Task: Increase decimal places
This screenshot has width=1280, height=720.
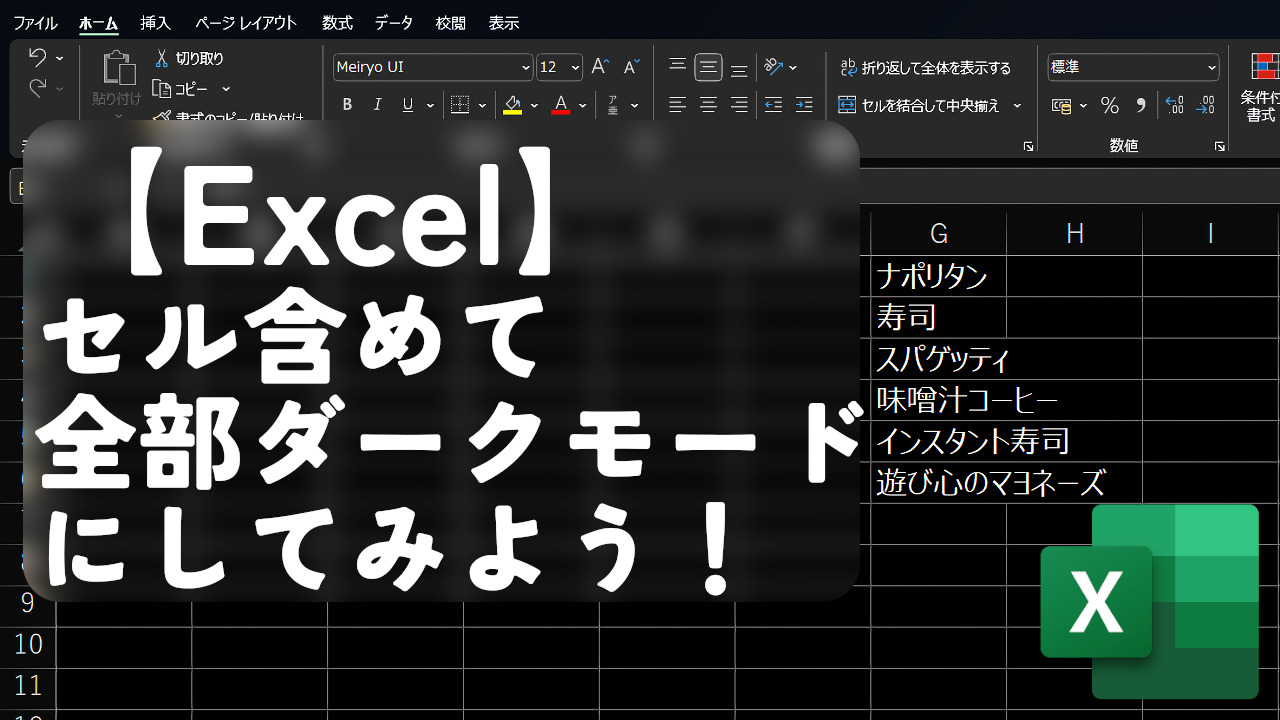Action: (x=1175, y=105)
